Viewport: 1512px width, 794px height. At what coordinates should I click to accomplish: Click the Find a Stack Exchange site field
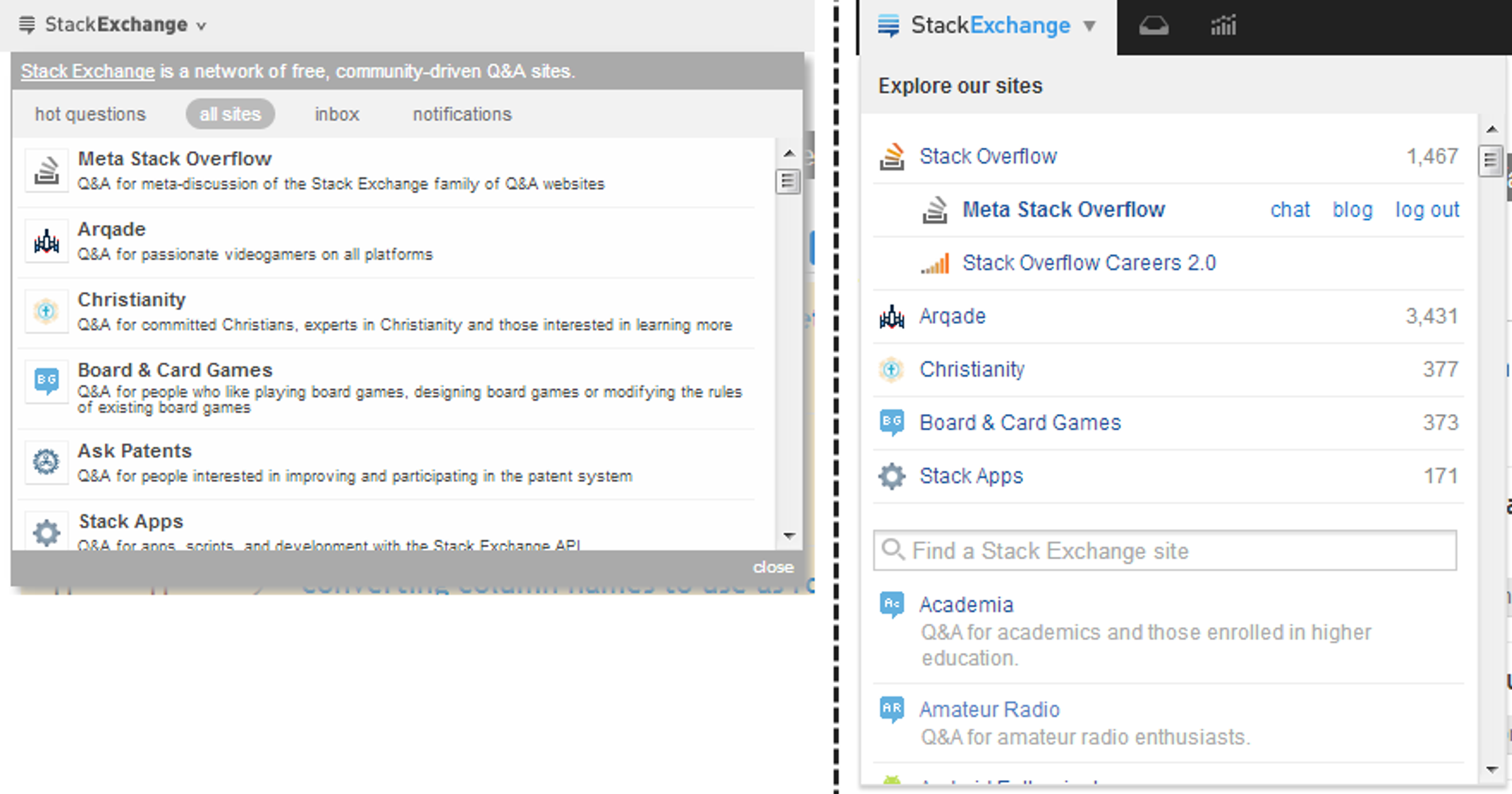pos(1165,551)
